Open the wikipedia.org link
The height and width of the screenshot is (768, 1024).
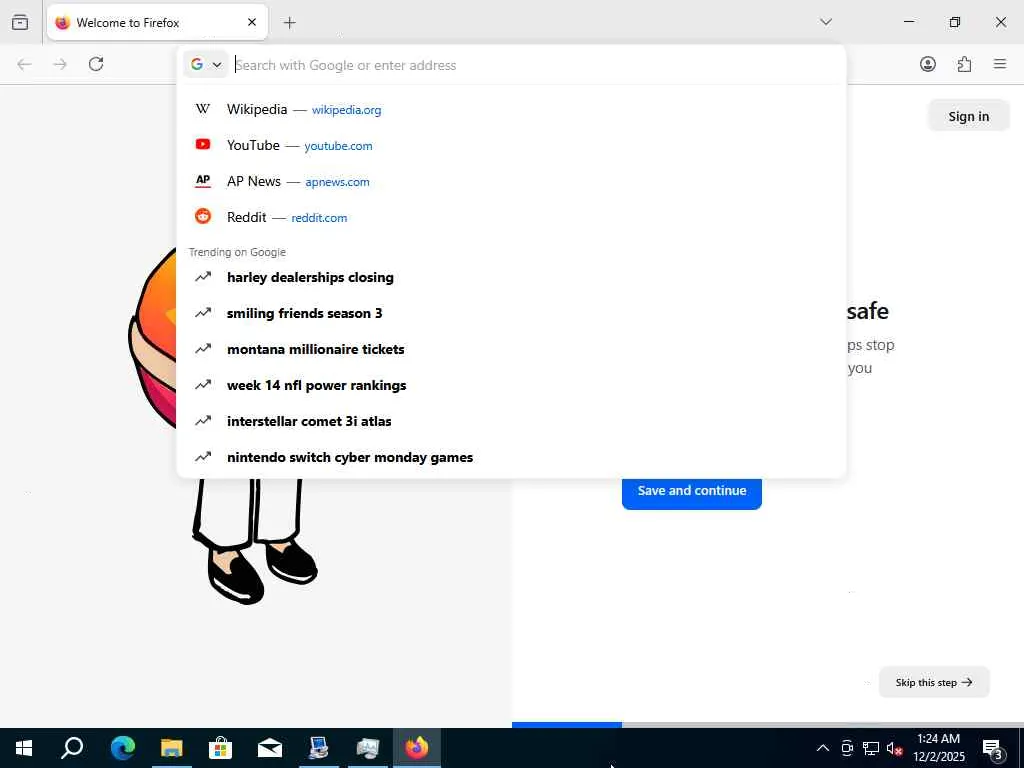pyautogui.click(x=346, y=110)
